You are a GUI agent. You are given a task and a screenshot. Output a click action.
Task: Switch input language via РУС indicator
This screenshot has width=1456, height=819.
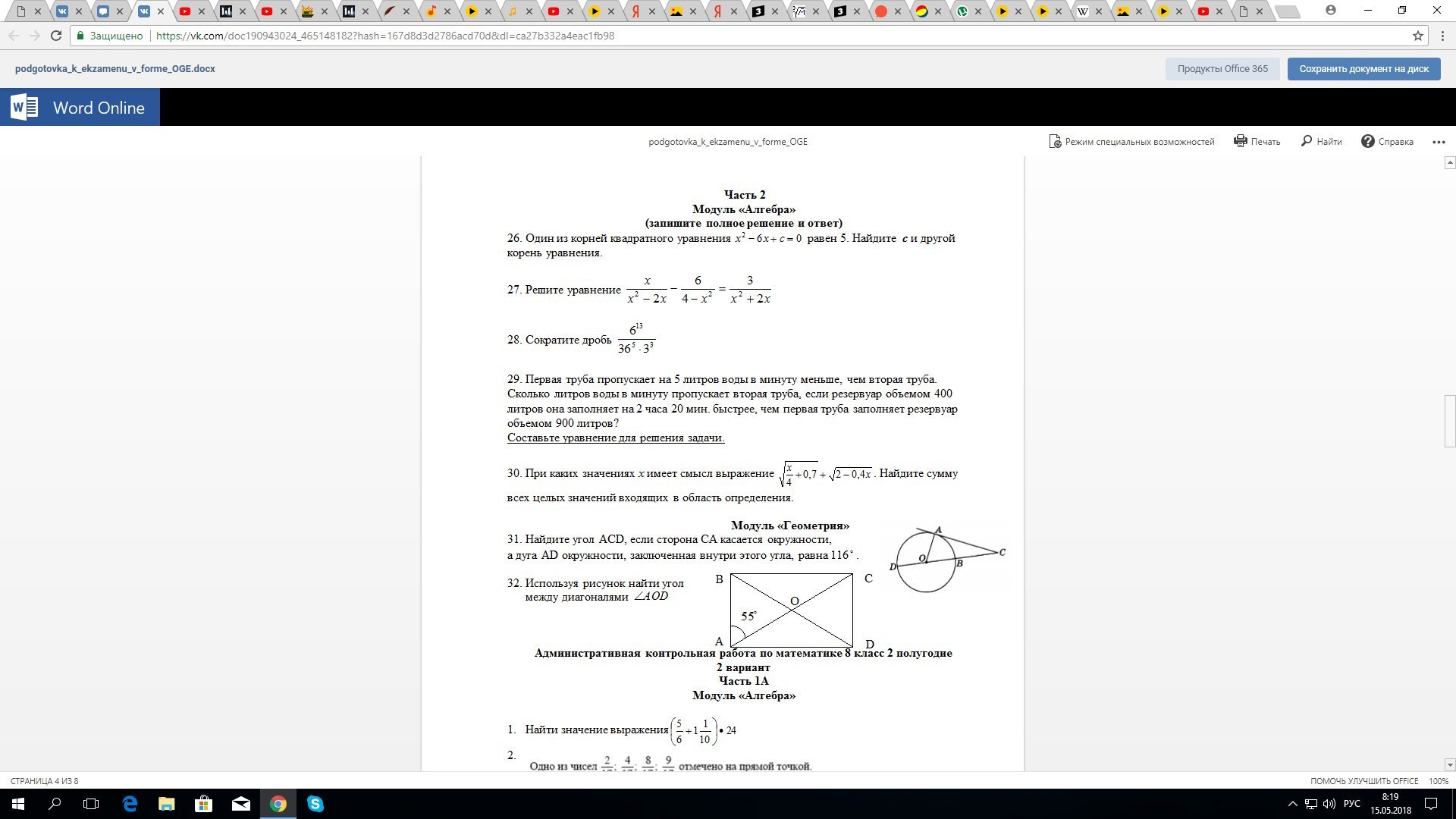pyautogui.click(x=1351, y=804)
